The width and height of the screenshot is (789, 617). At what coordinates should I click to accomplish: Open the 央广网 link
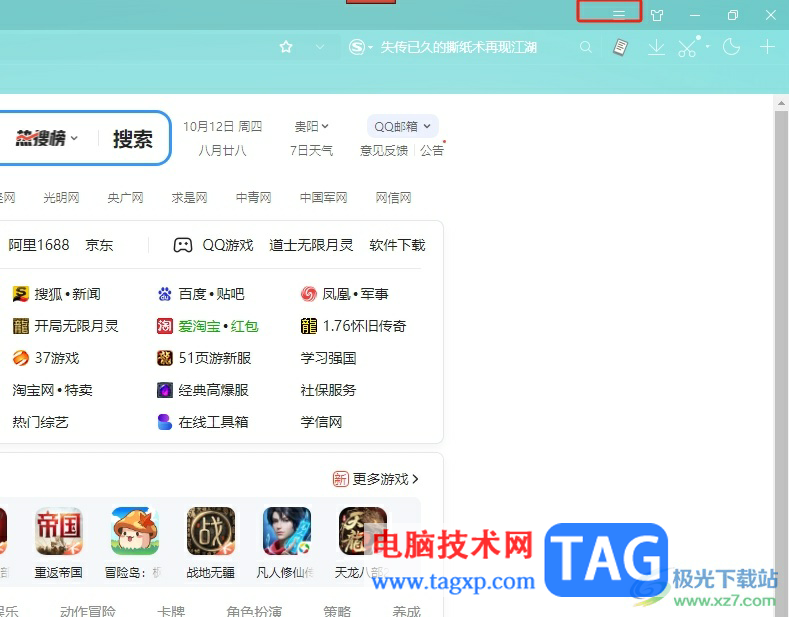(x=125, y=198)
